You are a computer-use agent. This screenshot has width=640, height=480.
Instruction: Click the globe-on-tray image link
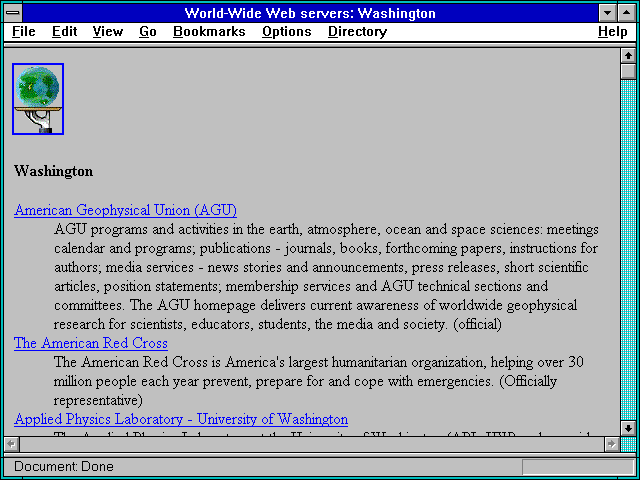[x=38, y=99]
